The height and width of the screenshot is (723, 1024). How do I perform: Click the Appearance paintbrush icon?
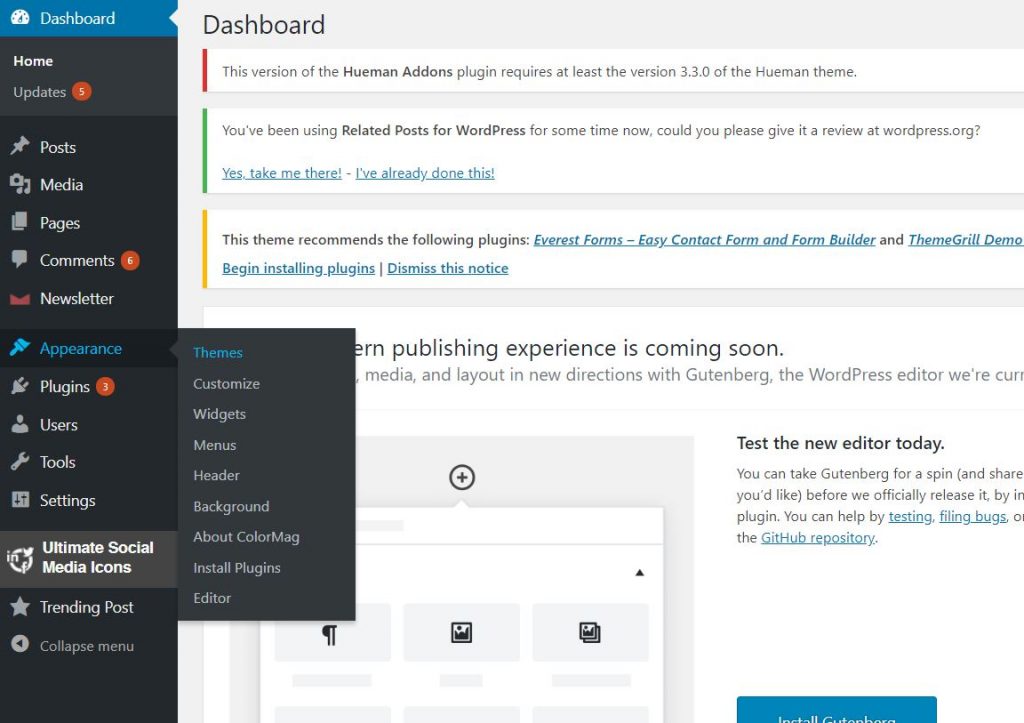(x=20, y=347)
